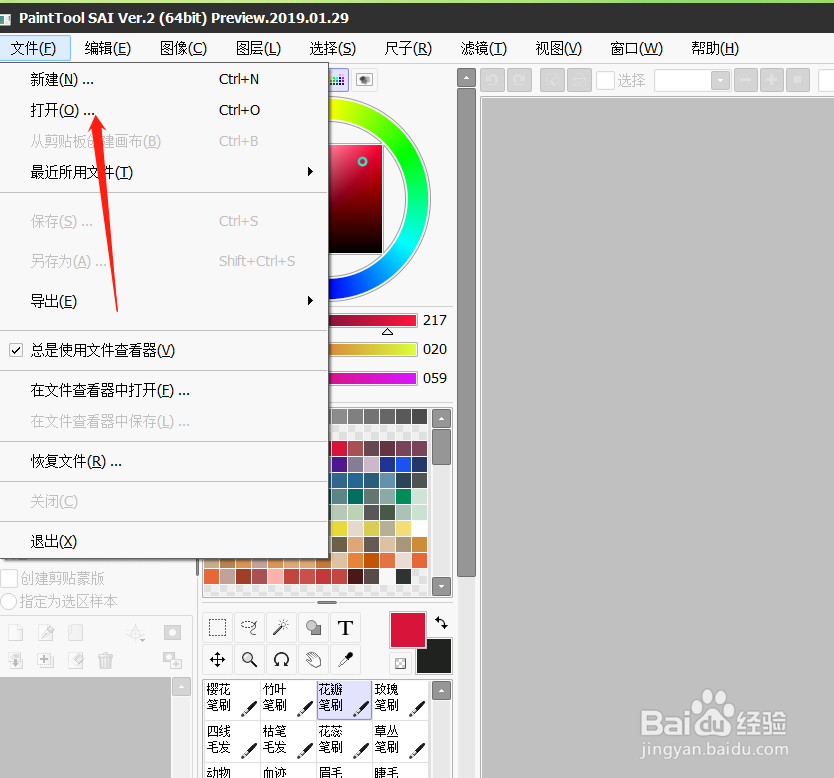Click the clear layer eraser icon

click(76, 660)
